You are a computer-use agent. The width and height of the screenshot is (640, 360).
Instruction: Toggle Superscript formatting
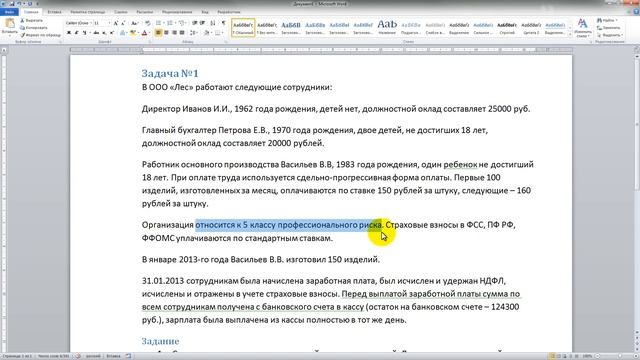pos(112,33)
